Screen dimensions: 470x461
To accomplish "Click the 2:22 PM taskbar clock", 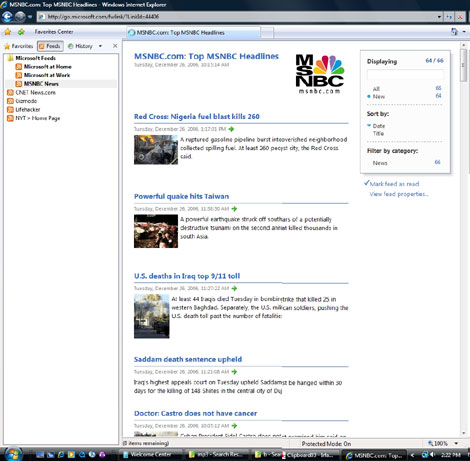I will [451, 455].
